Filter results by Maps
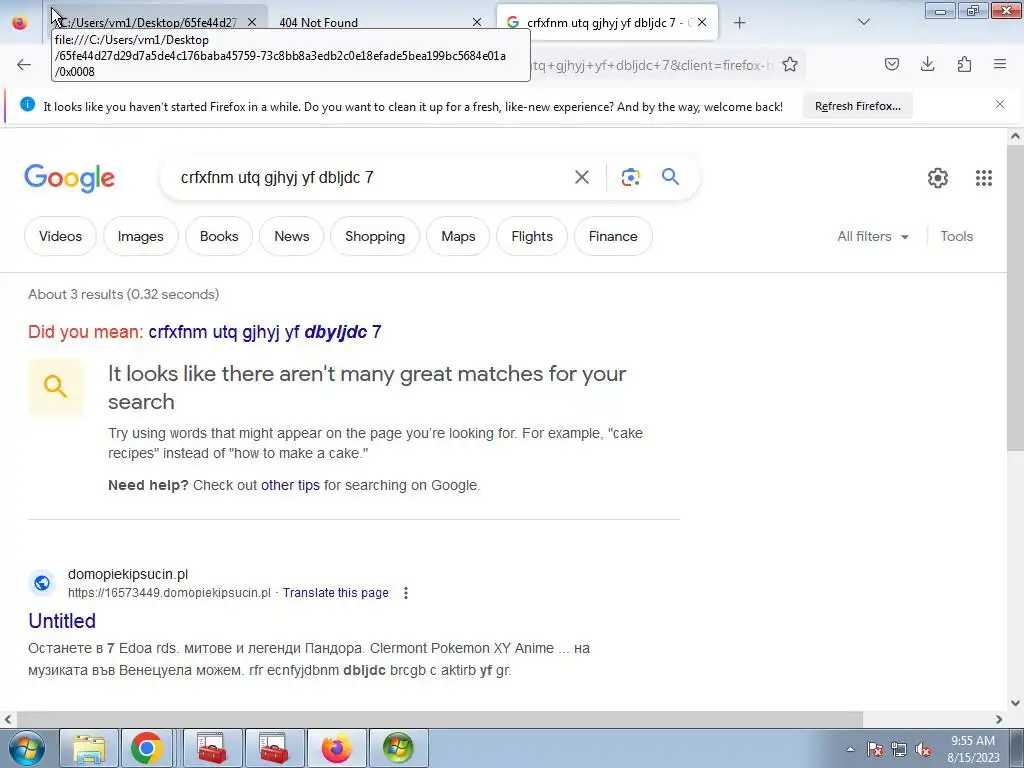The width and height of the screenshot is (1024, 768). pyautogui.click(x=458, y=236)
